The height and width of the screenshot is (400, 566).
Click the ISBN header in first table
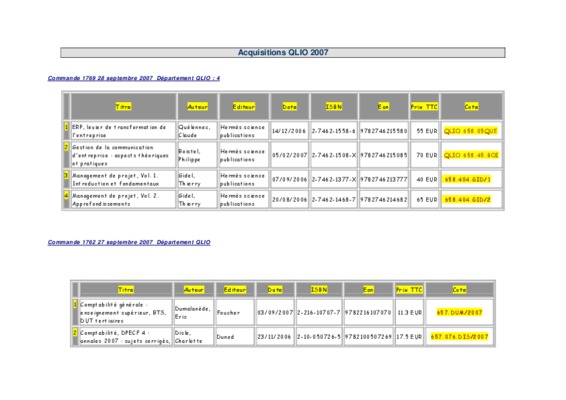pyautogui.click(x=334, y=106)
